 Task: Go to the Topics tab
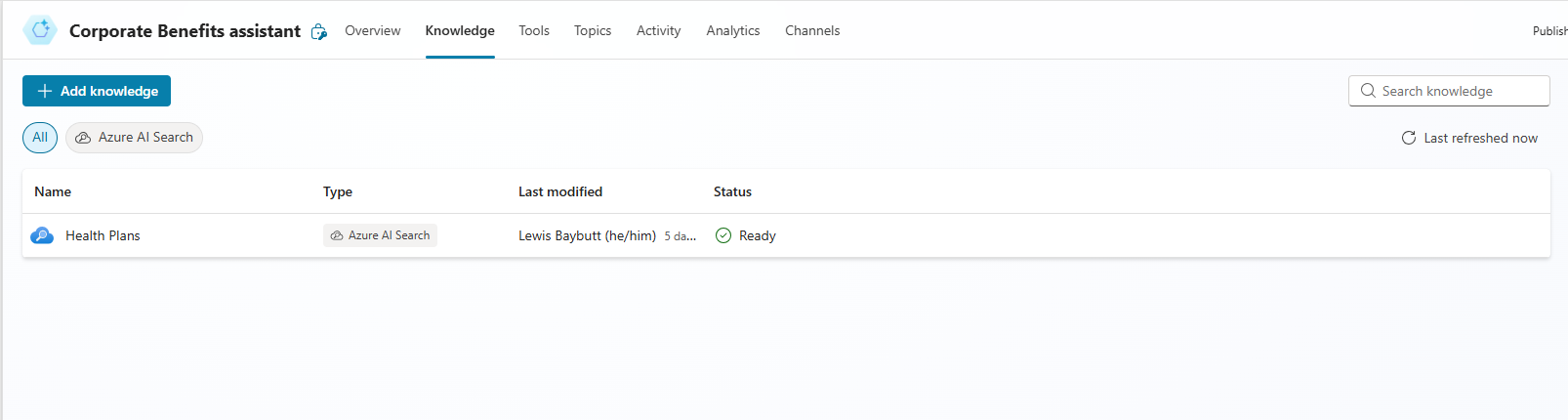click(593, 30)
